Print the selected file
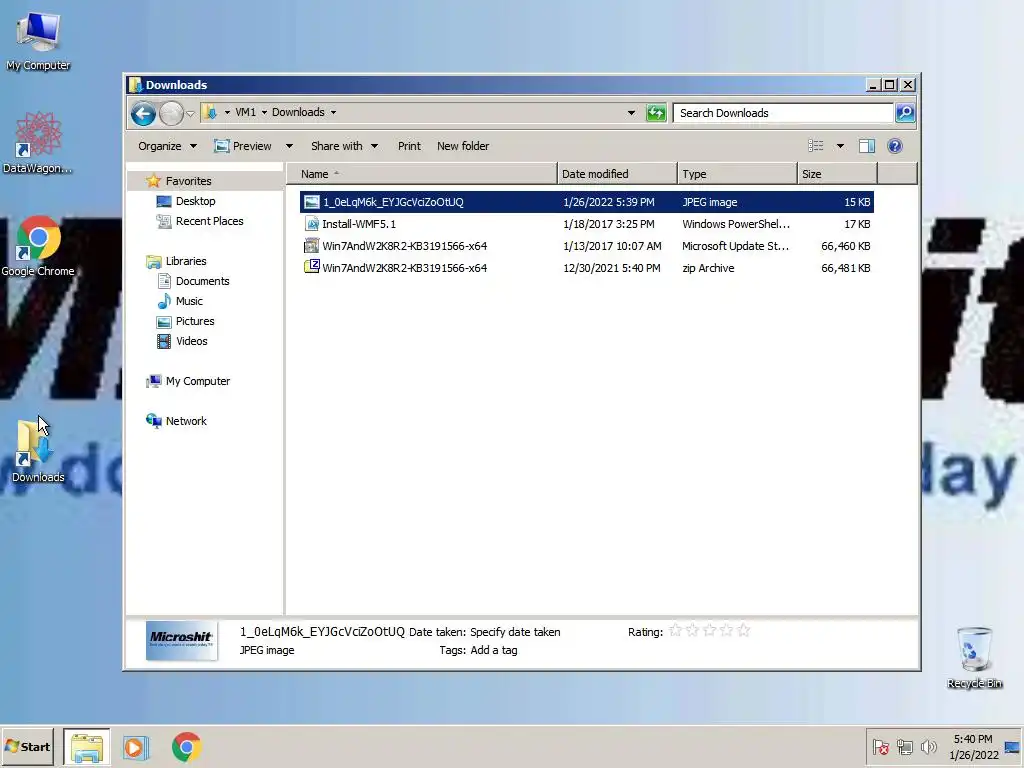 409,146
